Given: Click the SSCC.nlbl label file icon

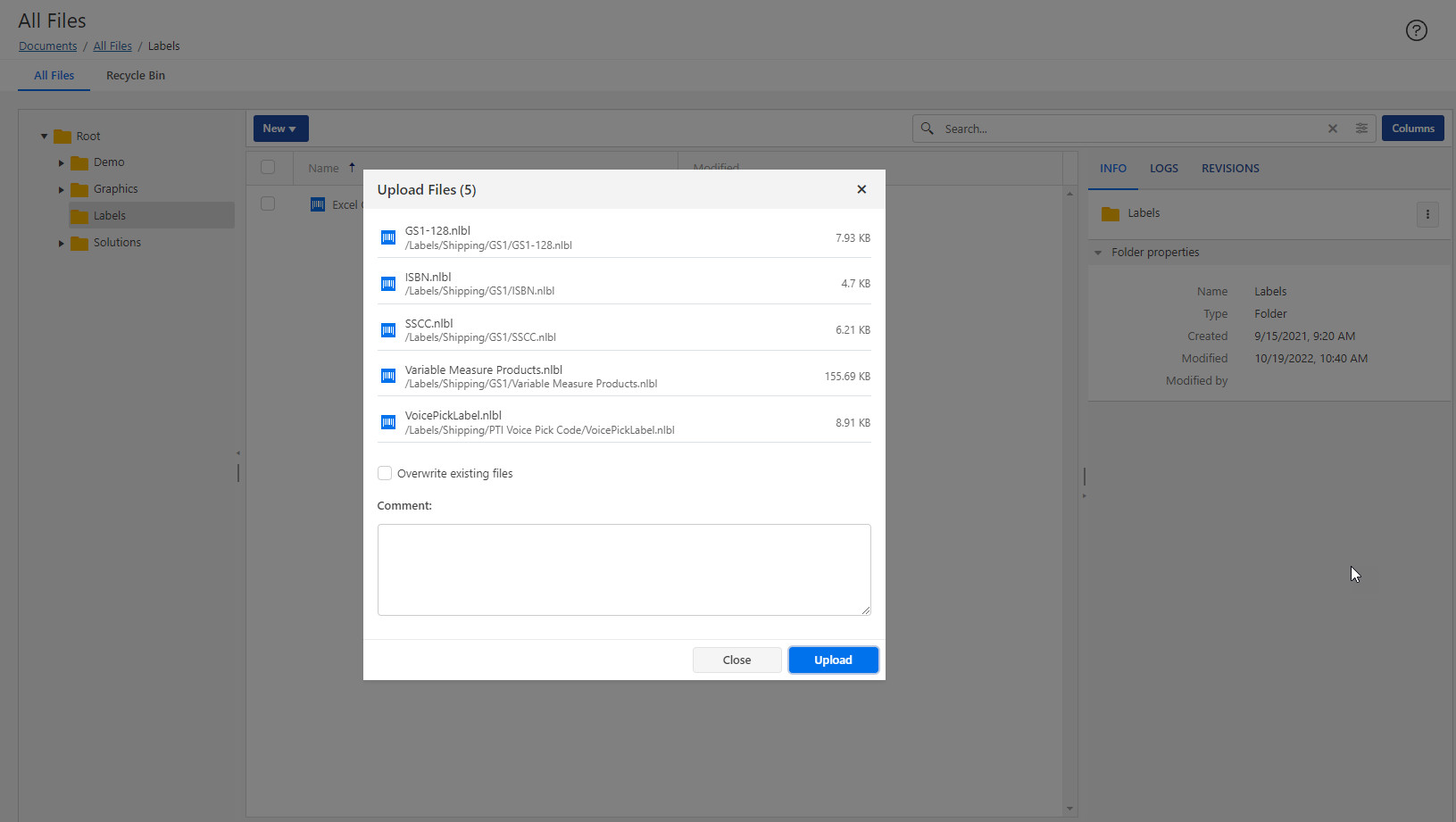Looking at the screenshot, I should click(388, 330).
